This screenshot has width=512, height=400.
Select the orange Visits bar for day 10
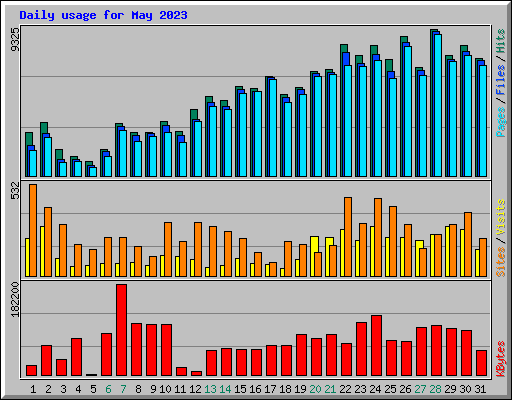(x=168, y=249)
